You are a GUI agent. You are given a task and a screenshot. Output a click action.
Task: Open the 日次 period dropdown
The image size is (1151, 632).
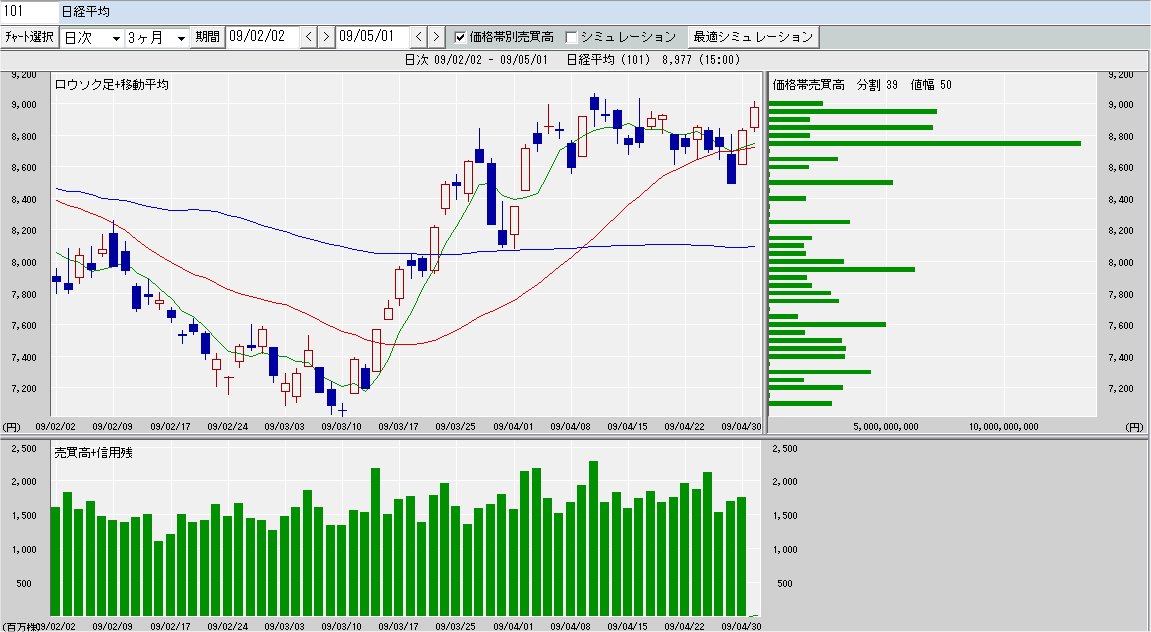click(x=115, y=38)
